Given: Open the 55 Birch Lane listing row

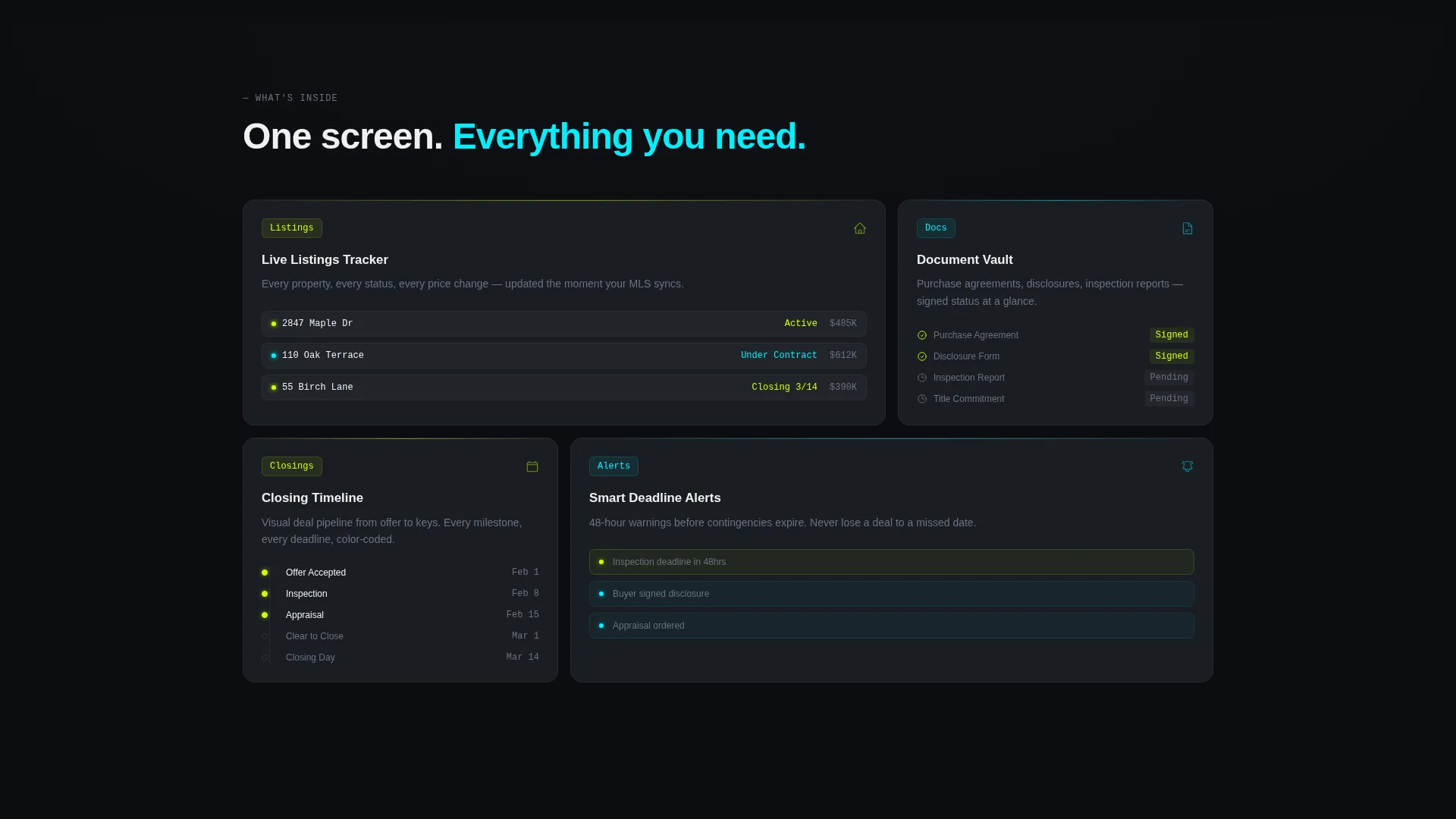Looking at the screenshot, I should point(564,388).
